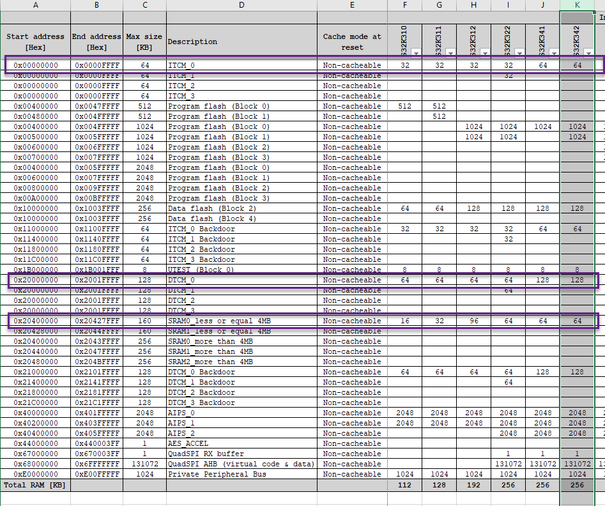Click the 'End address [Hex]' header cell

coord(96,42)
